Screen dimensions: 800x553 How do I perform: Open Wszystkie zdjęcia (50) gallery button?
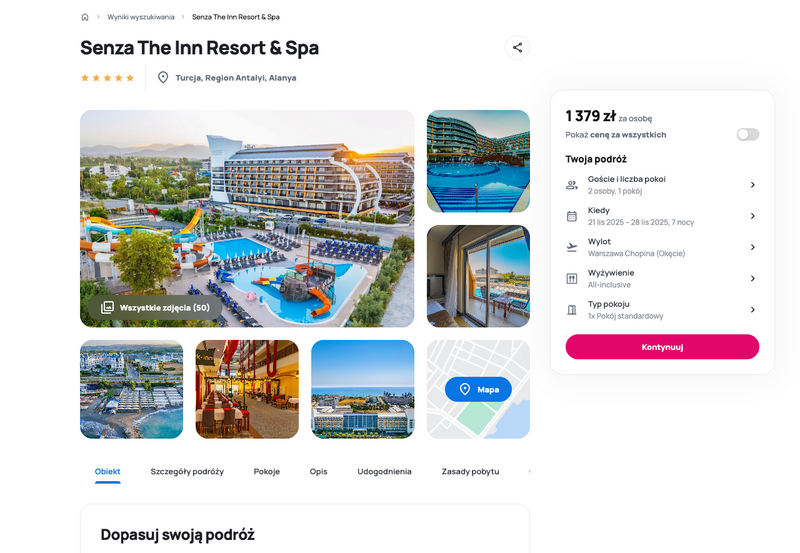[155, 308]
